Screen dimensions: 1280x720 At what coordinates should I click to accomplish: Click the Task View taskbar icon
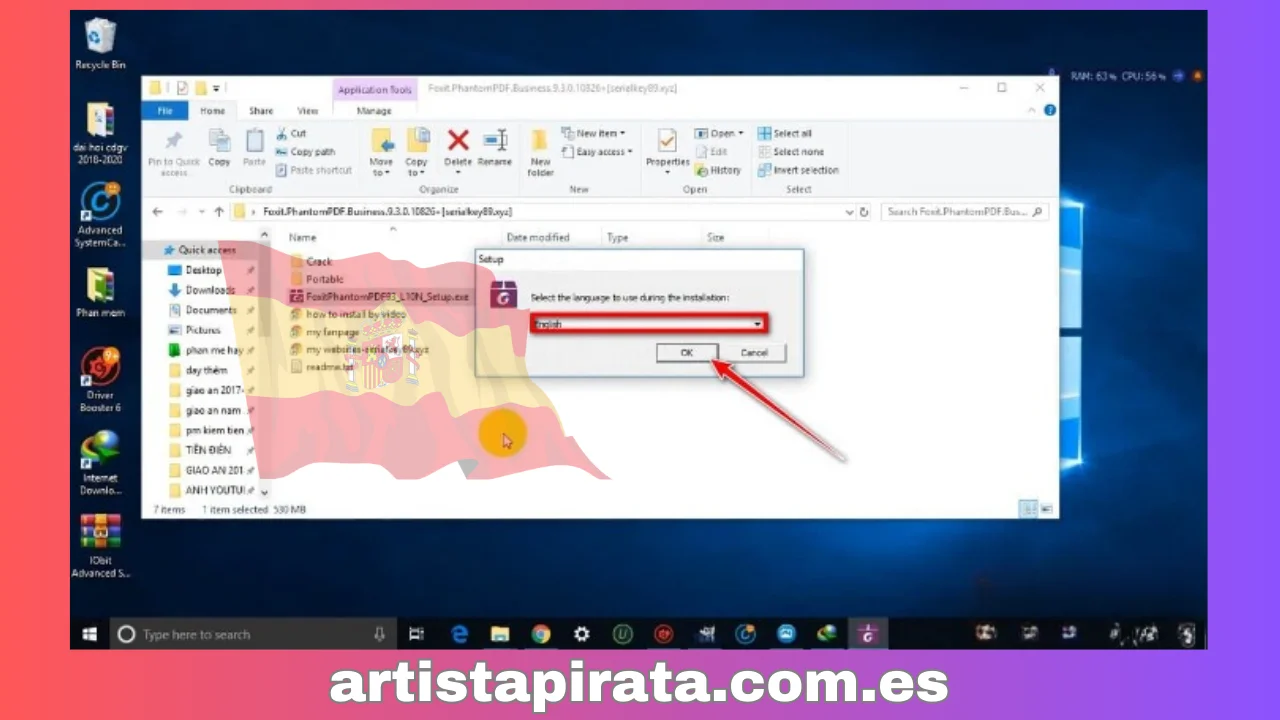click(x=417, y=634)
